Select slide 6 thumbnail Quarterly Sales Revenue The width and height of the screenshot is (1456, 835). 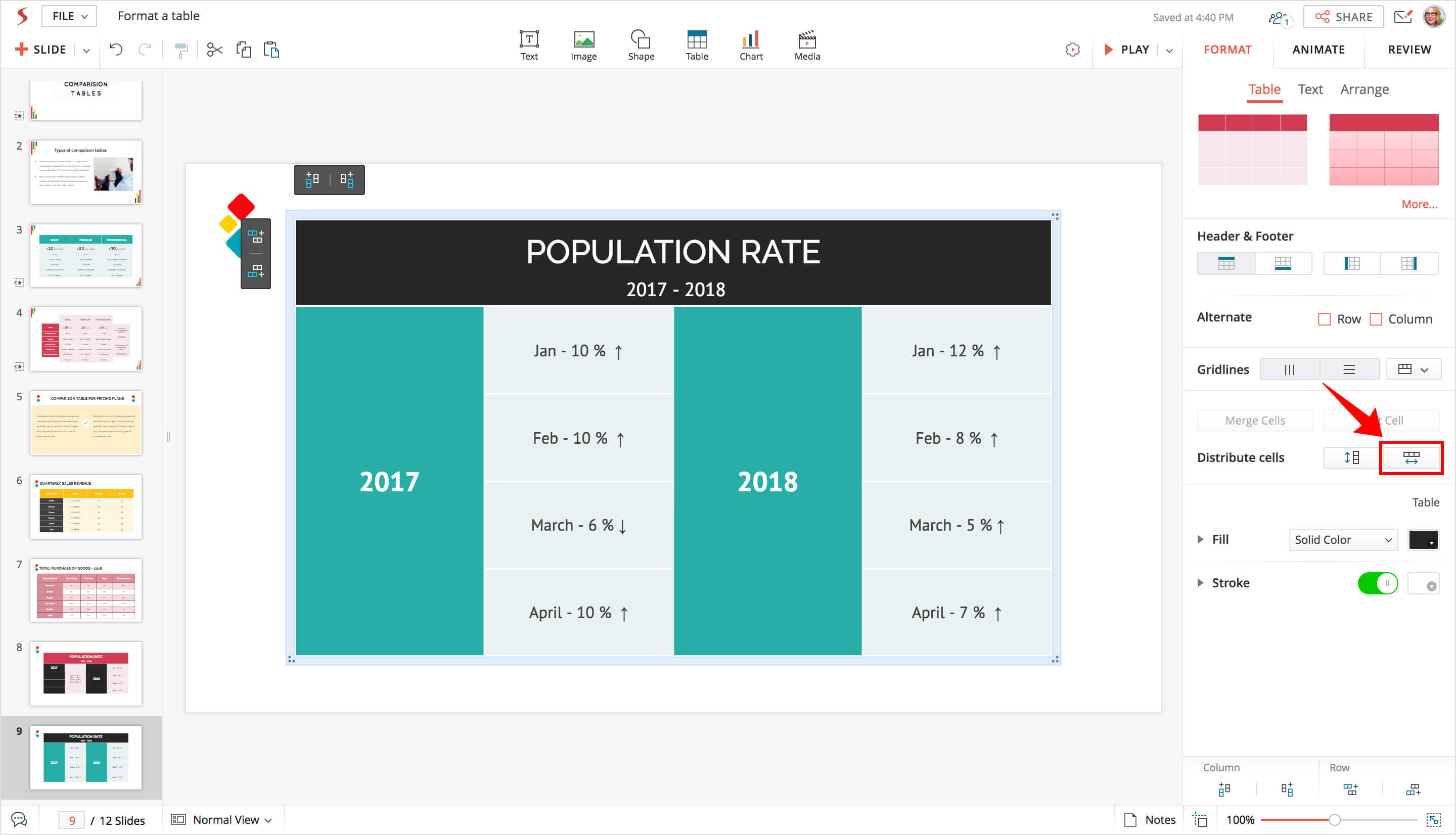click(86, 506)
